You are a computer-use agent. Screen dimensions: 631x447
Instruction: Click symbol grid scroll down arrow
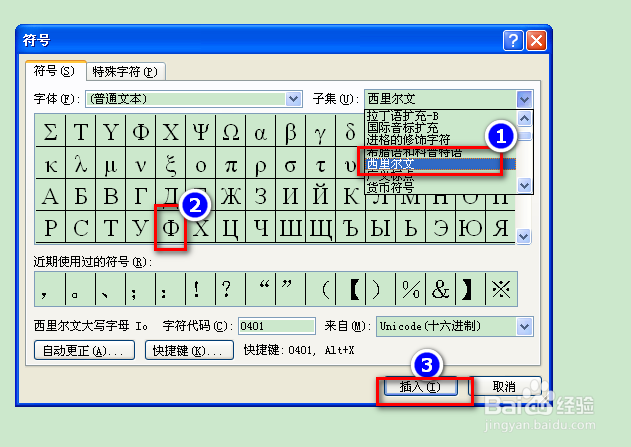(523, 236)
